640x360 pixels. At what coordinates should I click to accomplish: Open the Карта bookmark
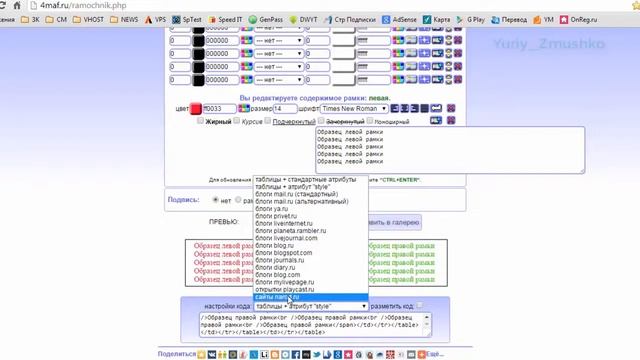[x=436, y=20]
